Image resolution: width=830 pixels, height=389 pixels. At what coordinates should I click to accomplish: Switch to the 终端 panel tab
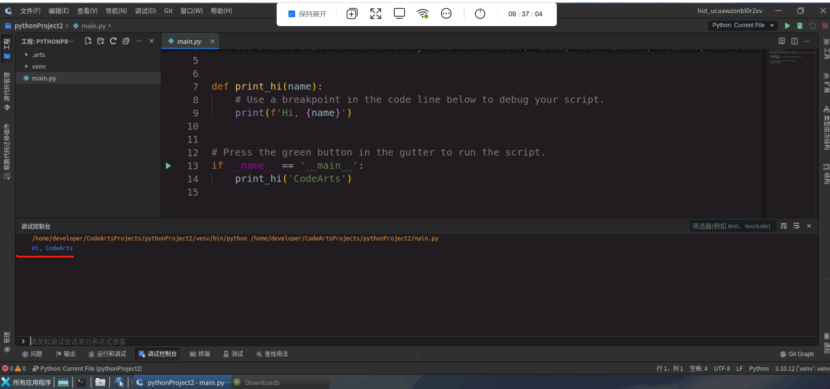point(200,354)
